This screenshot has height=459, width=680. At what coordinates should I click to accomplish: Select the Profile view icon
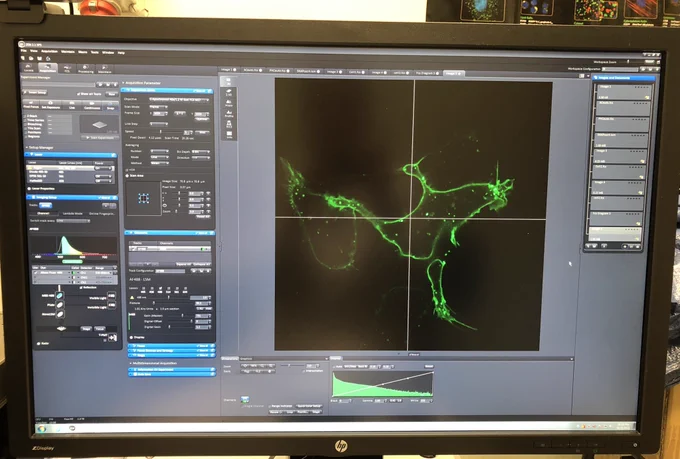(x=229, y=114)
